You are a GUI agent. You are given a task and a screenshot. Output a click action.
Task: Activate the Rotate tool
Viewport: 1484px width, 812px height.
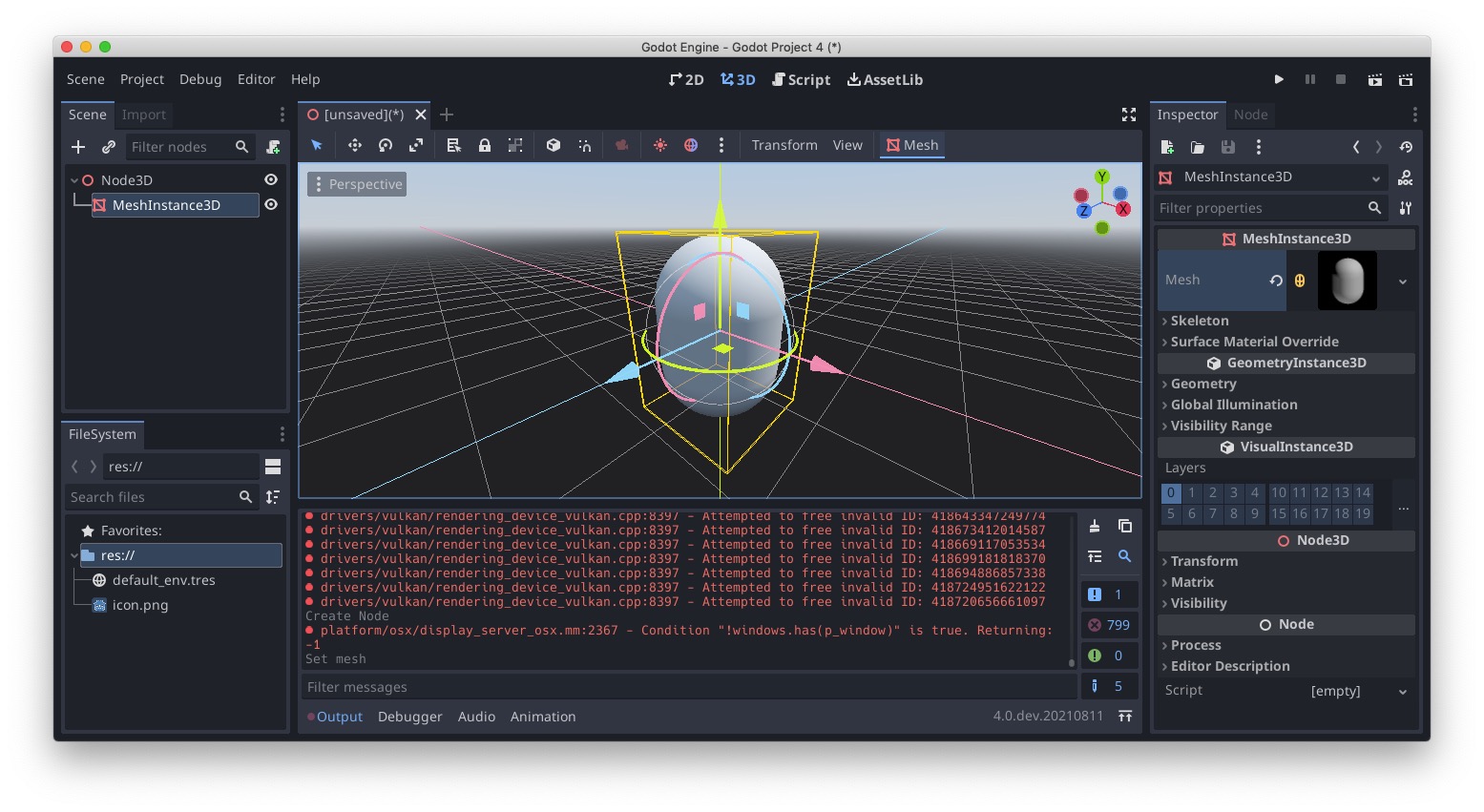point(385,145)
